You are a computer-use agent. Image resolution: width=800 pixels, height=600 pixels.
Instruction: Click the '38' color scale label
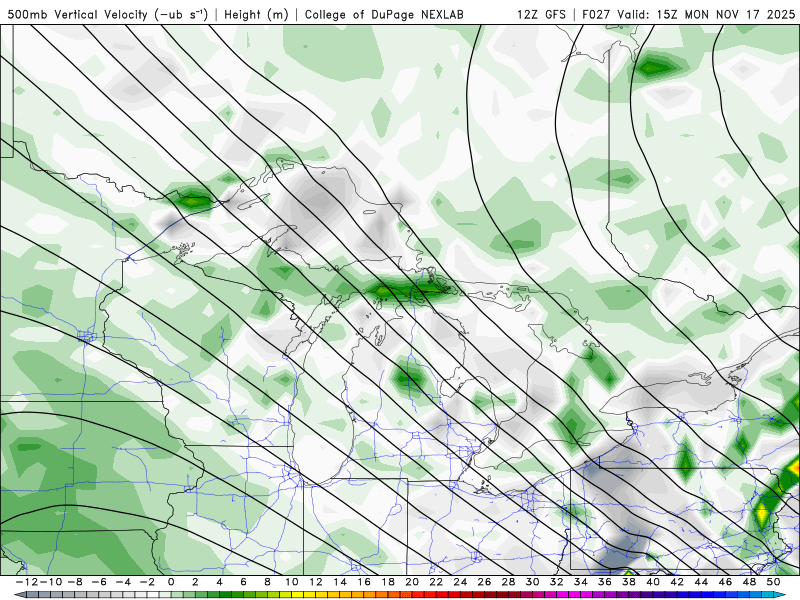629,582
